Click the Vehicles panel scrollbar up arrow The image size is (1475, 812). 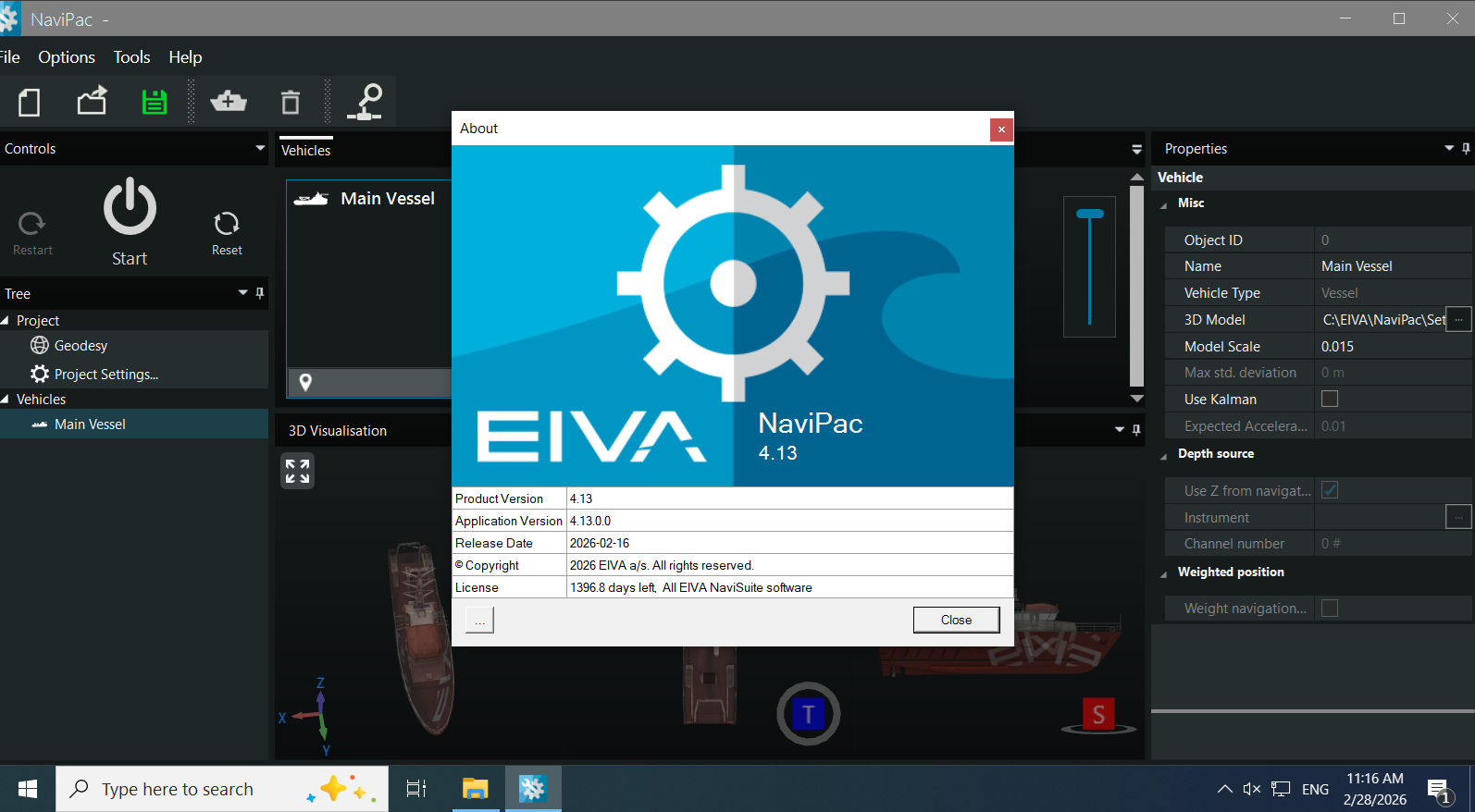coord(1137,177)
